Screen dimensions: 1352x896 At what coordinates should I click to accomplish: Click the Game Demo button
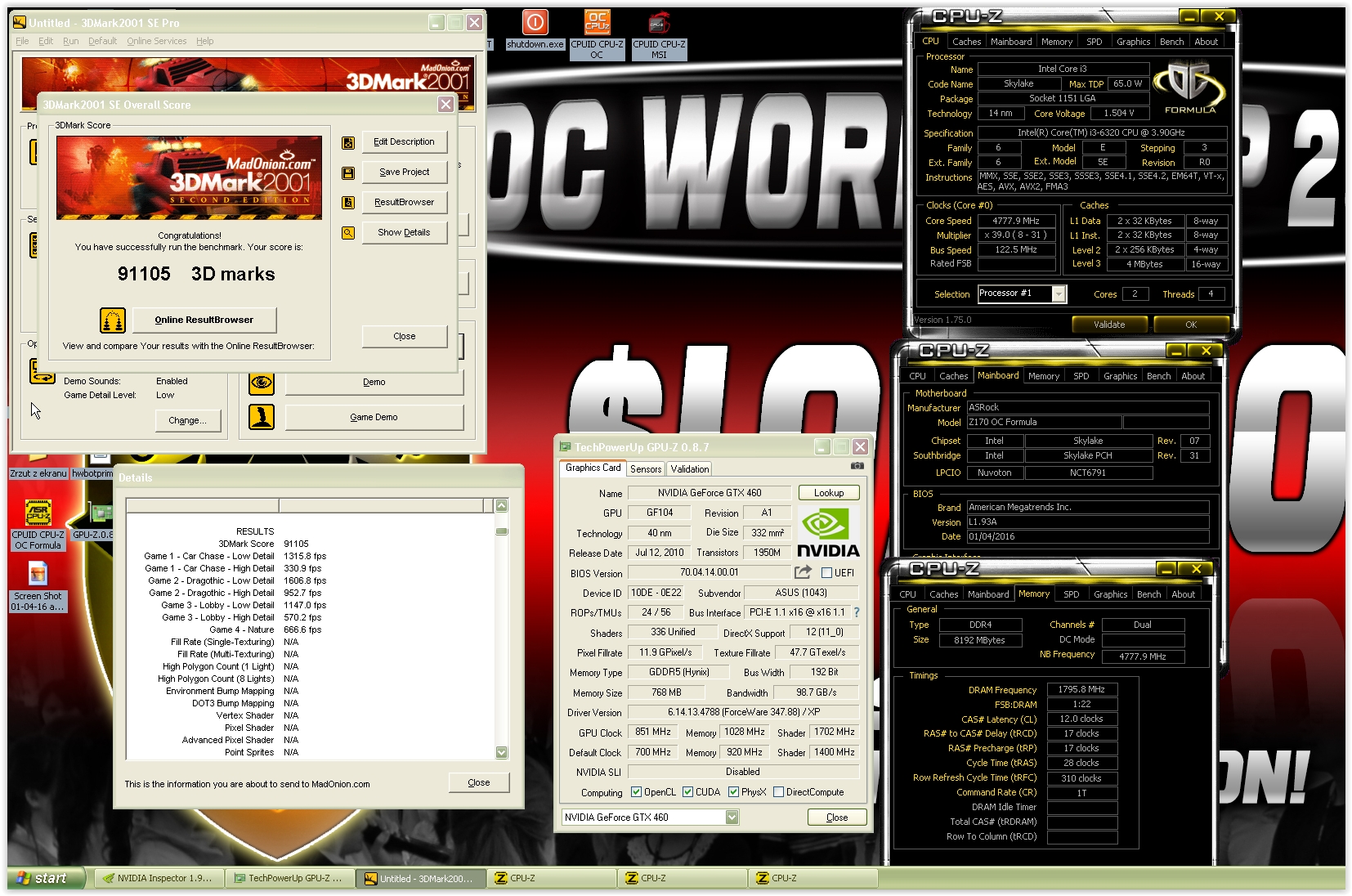tap(374, 417)
